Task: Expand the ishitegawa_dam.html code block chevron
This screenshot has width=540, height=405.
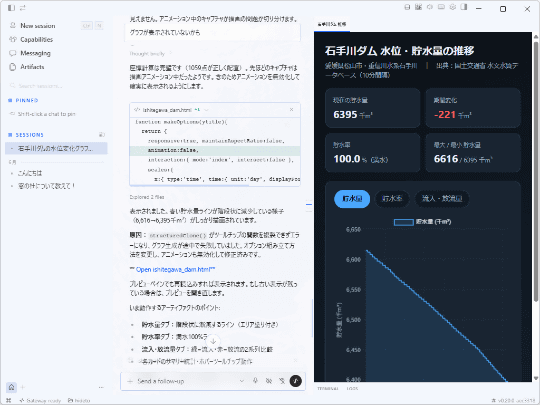Action: pos(207,110)
